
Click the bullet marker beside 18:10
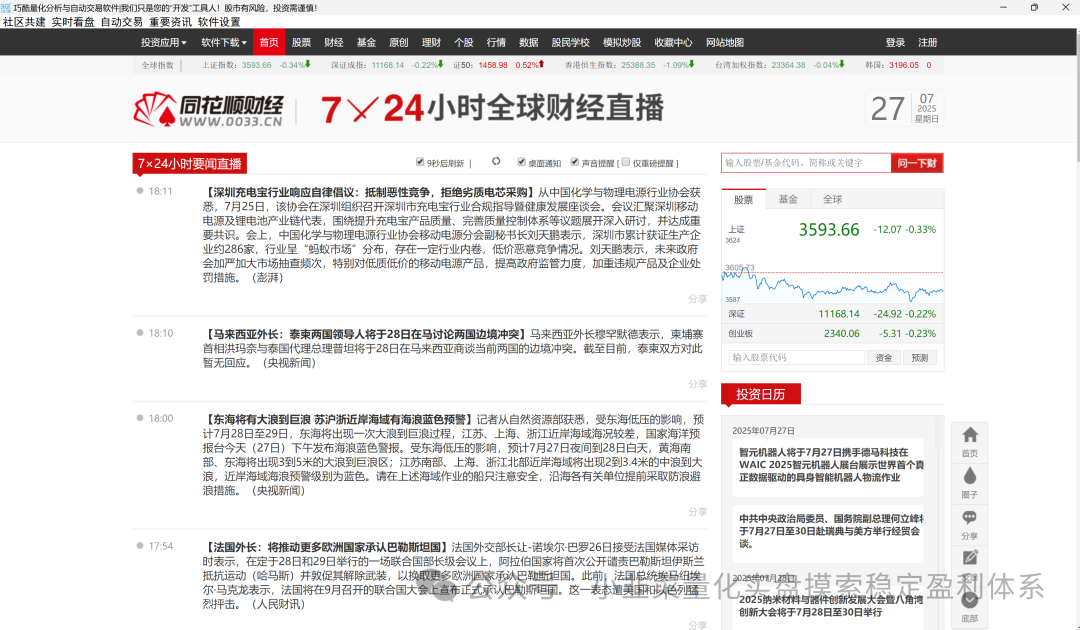[x=140, y=333]
